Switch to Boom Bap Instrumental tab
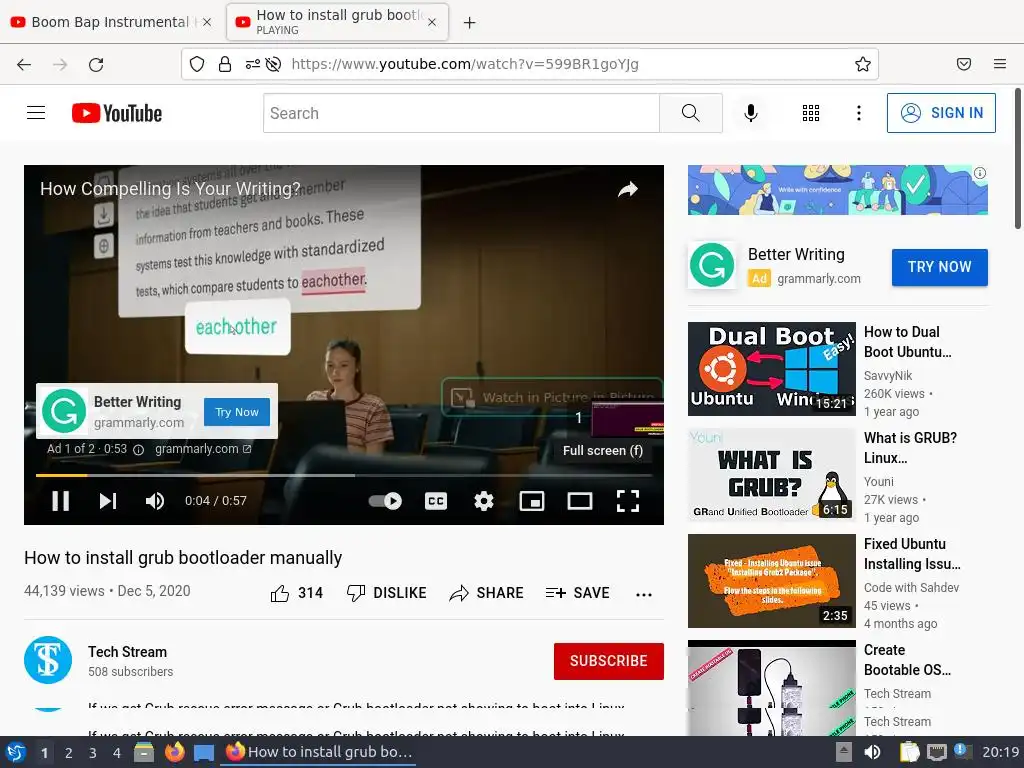Screen dimensions: 1024x768 pyautogui.click(x=111, y=22)
